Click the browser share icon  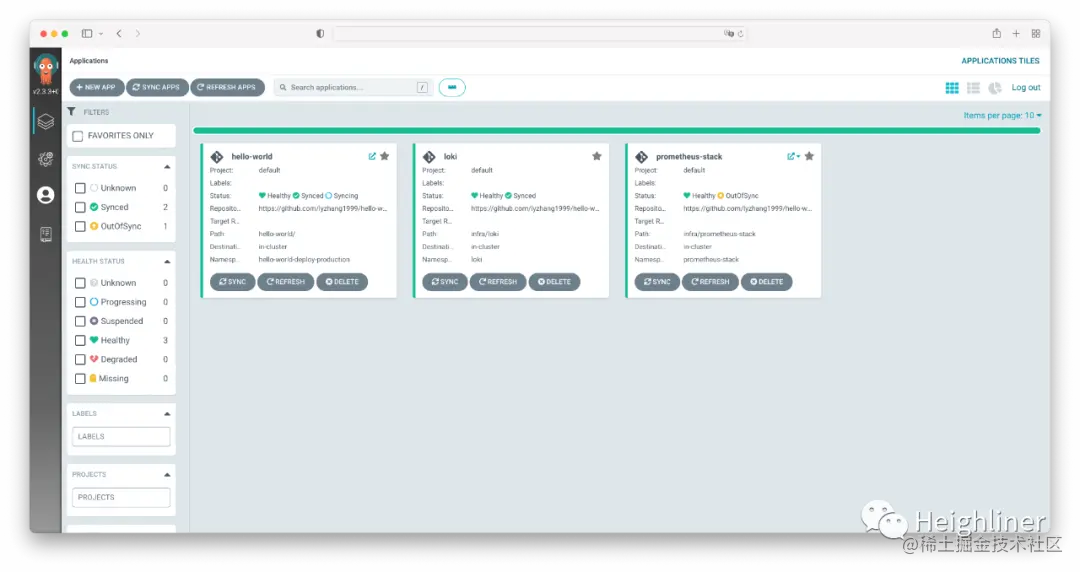[997, 33]
